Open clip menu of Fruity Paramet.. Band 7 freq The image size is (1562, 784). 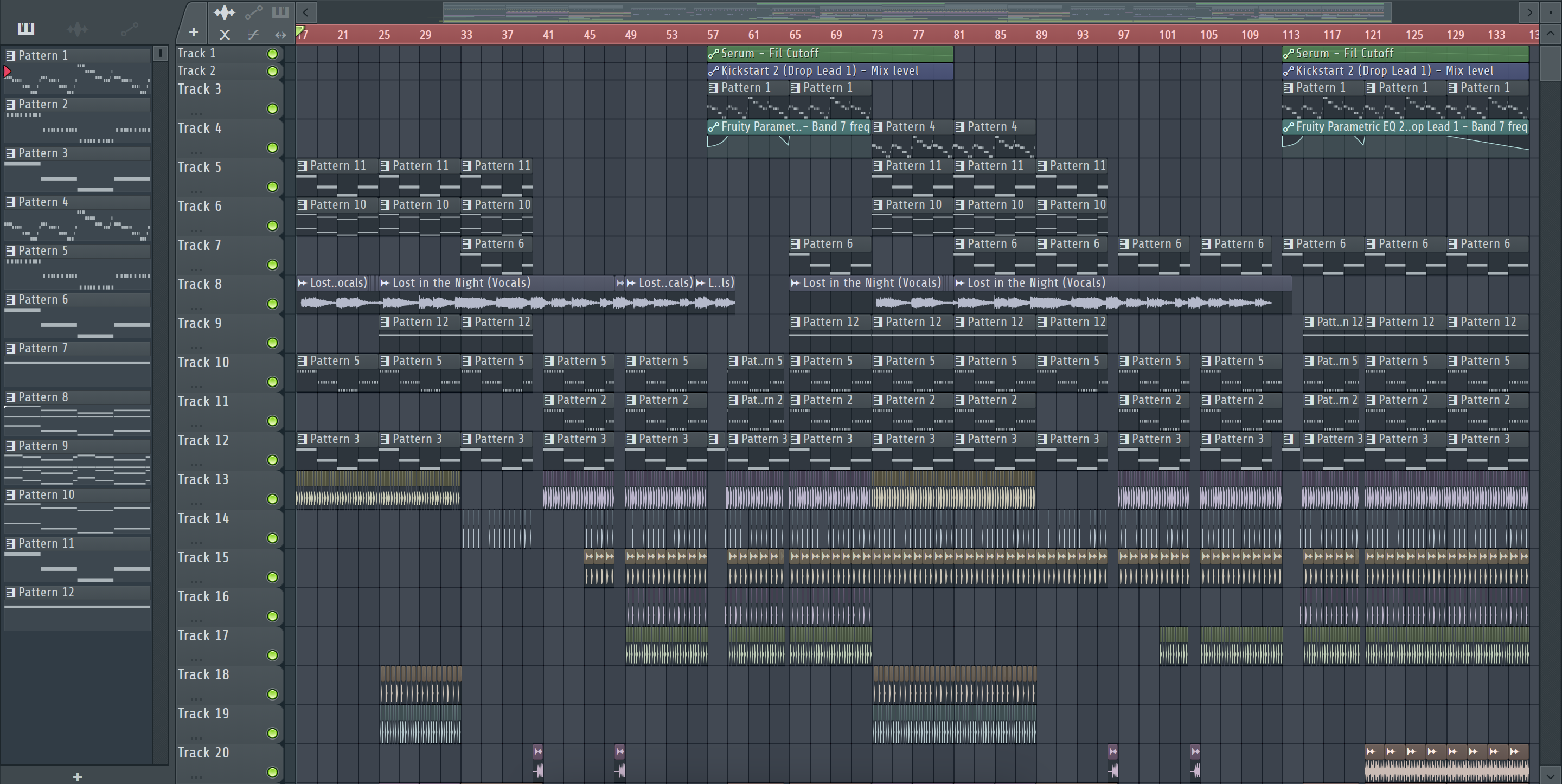pyautogui.click(x=714, y=127)
